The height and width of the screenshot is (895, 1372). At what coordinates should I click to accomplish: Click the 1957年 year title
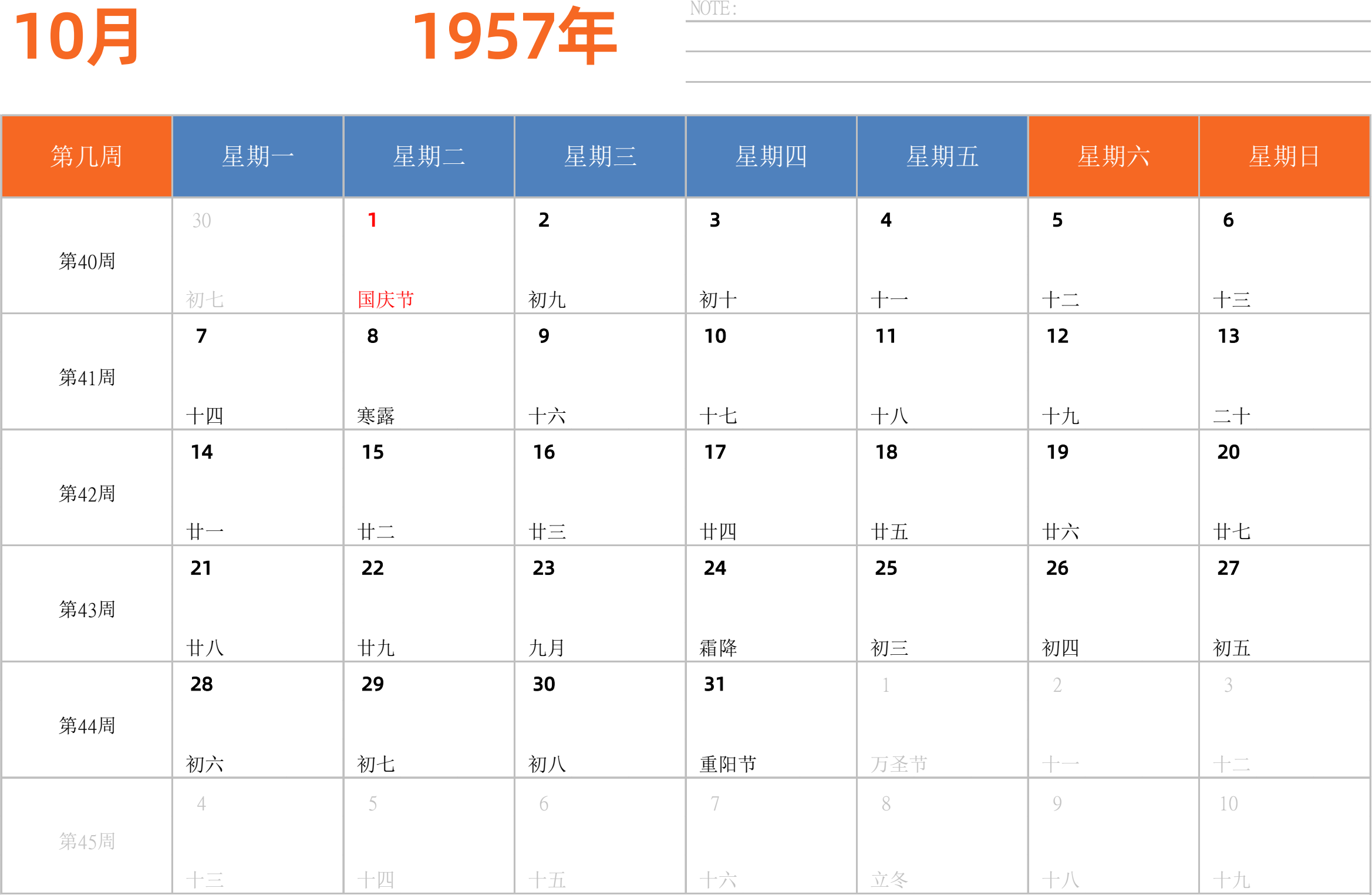(514, 37)
